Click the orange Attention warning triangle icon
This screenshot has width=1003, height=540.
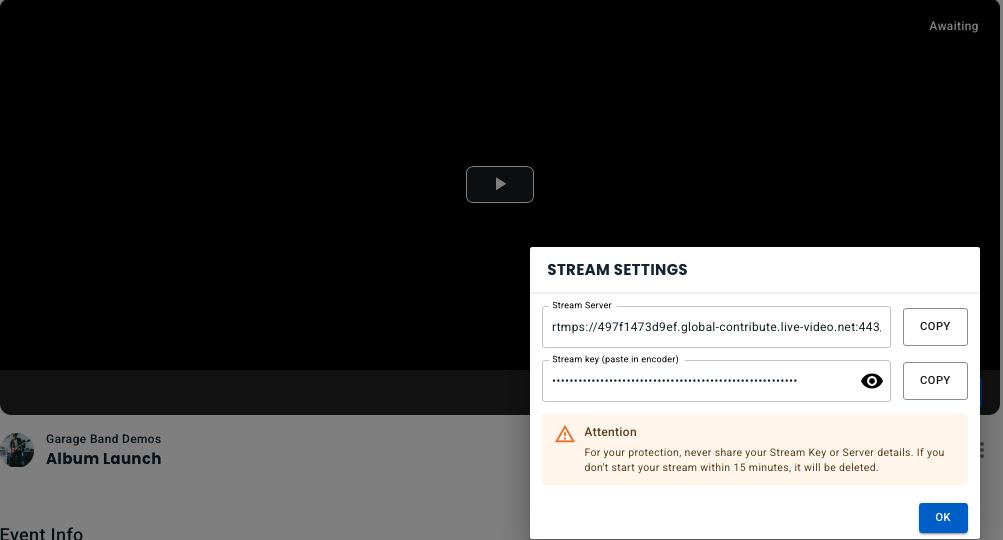pos(565,434)
